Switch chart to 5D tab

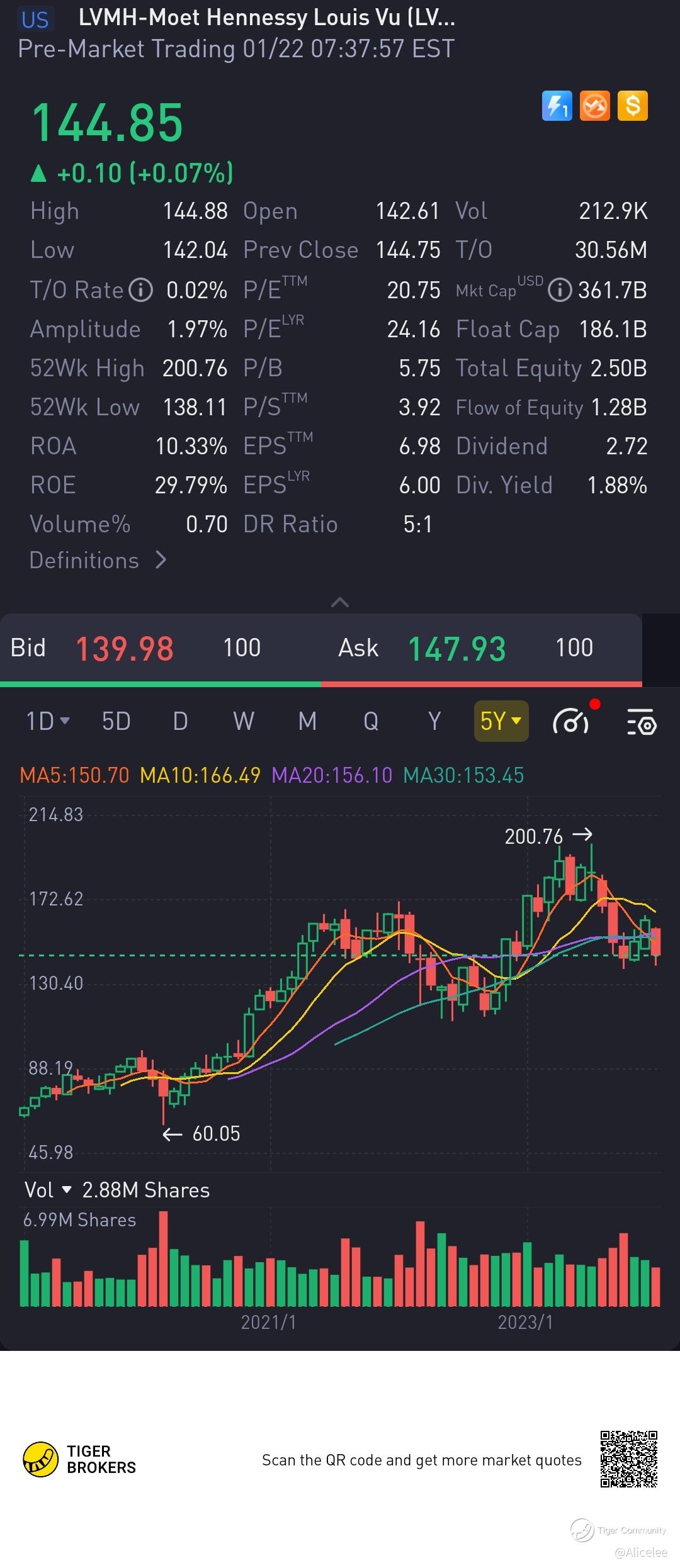(116, 721)
